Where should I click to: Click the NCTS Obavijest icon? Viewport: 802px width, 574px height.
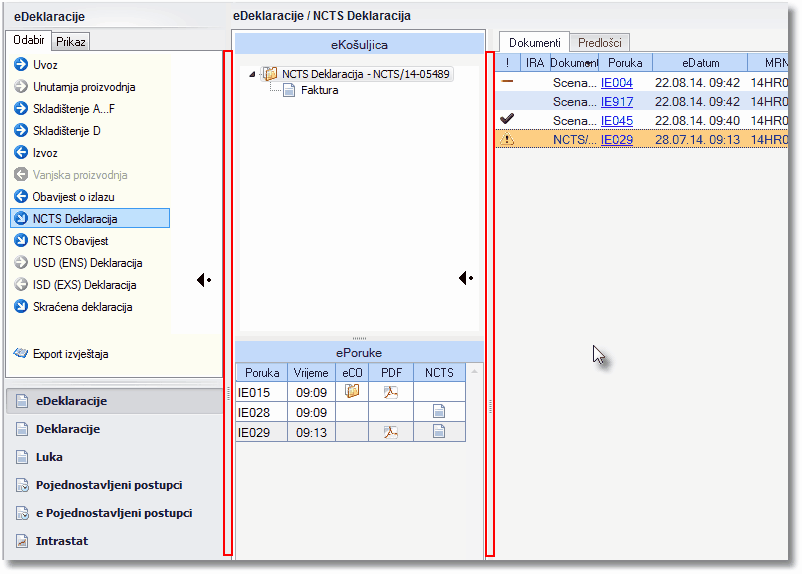21,240
